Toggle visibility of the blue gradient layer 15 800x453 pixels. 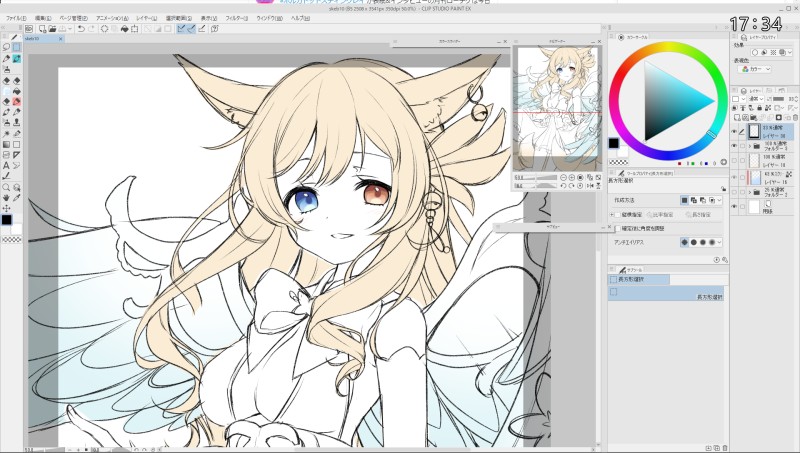tap(734, 178)
